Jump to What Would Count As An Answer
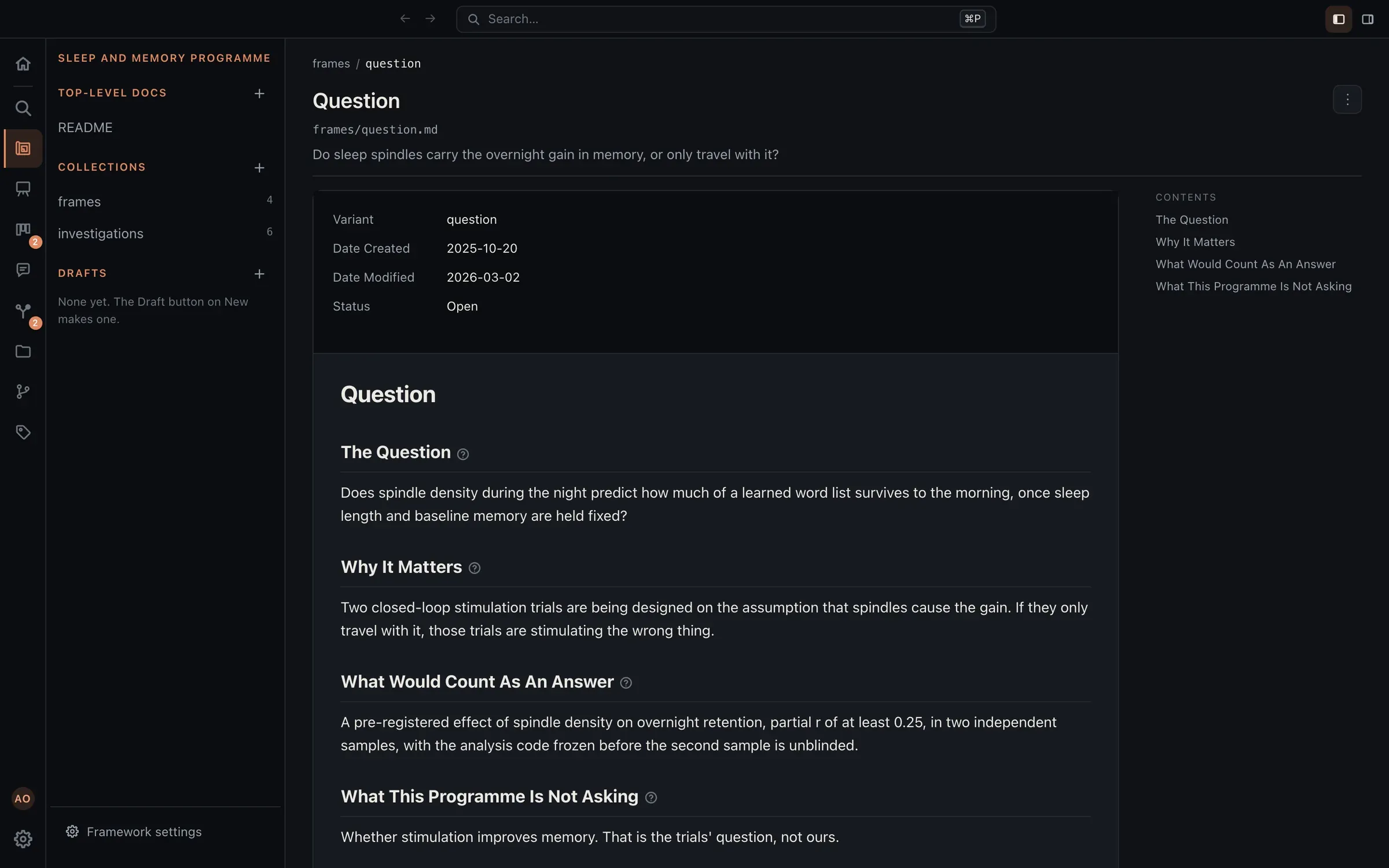1389x868 pixels. pos(1245,264)
